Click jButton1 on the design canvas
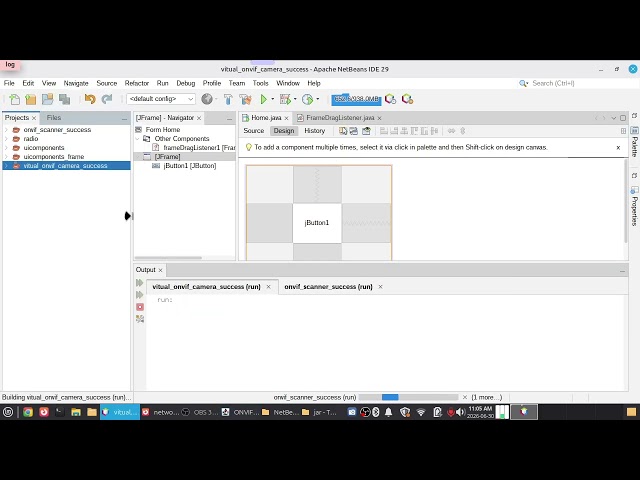640x480 pixels. pos(317,223)
